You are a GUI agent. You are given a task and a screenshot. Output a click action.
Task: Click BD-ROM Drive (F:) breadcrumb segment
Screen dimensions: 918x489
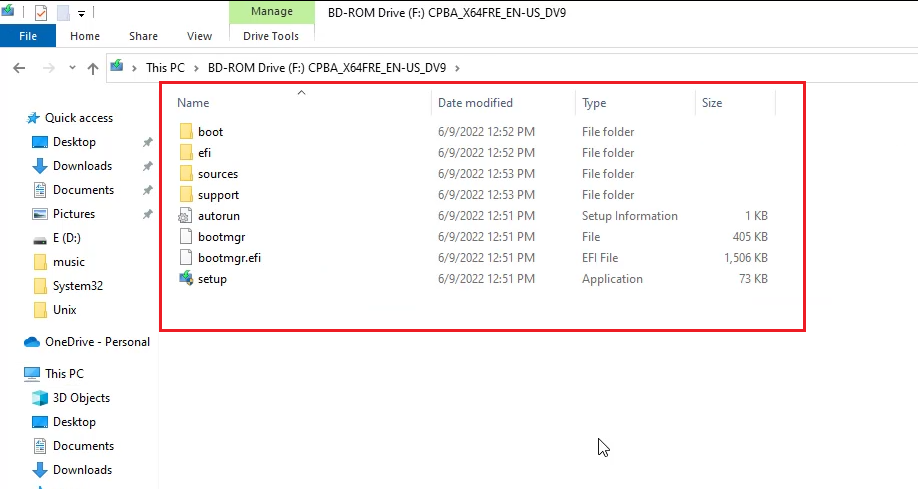tap(327, 68)
